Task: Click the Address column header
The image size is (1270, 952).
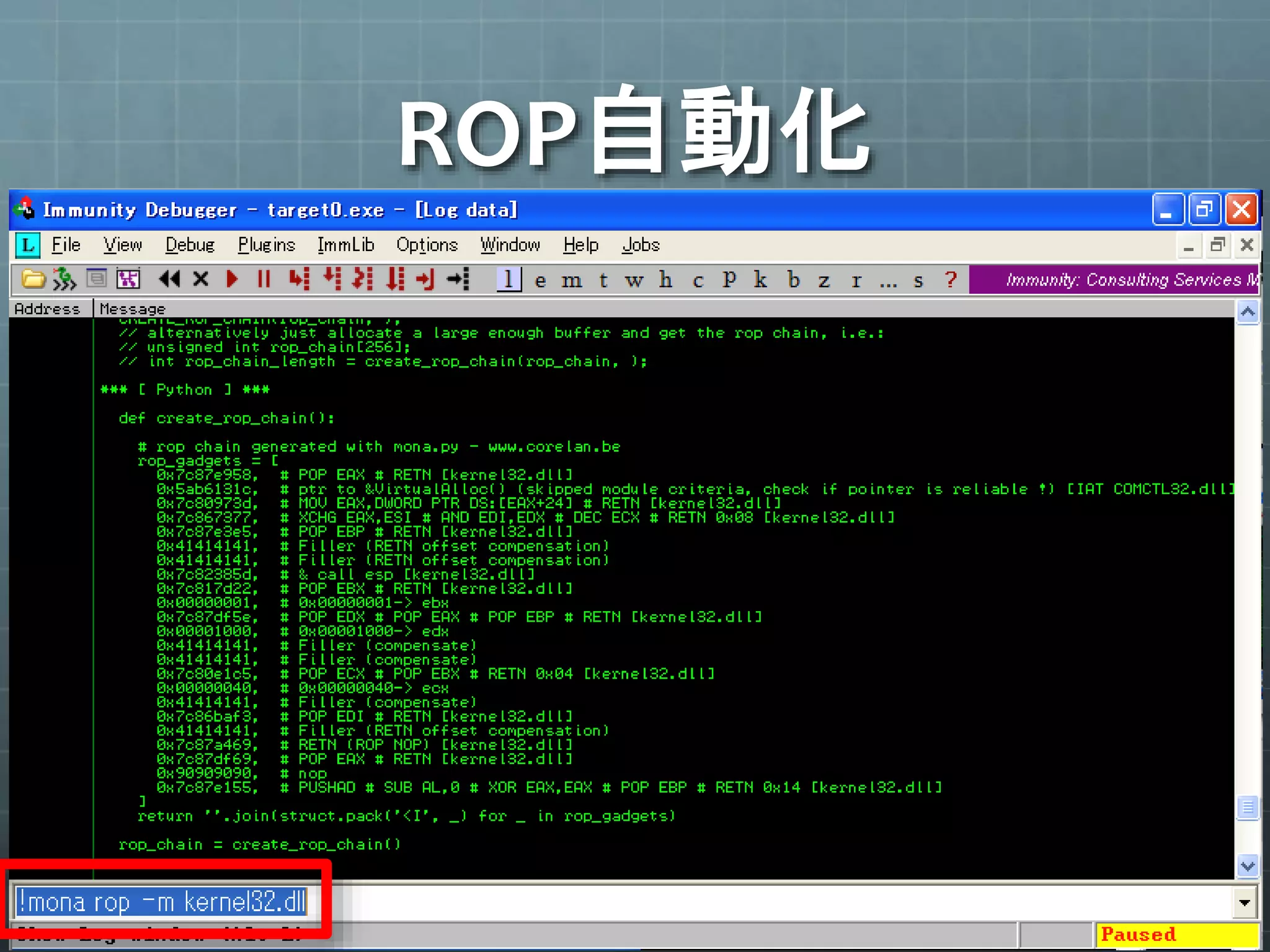Action: [50, 309]
